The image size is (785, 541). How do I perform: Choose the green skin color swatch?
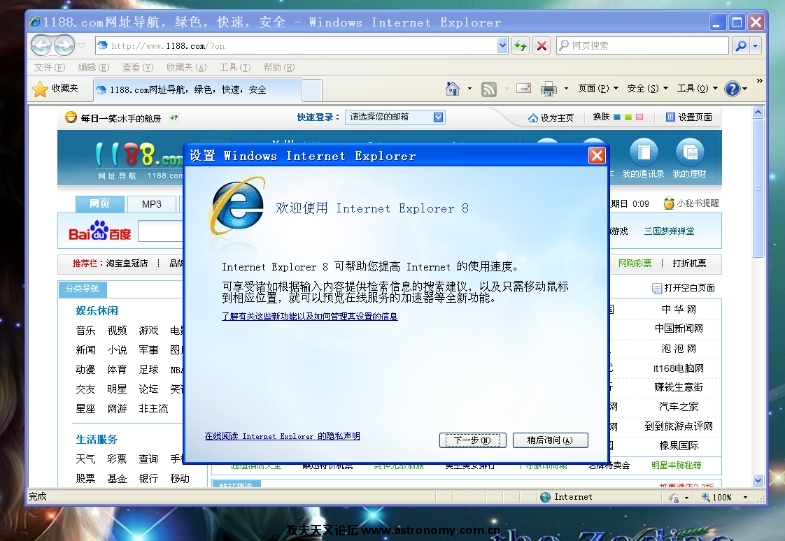pos(628,117)
